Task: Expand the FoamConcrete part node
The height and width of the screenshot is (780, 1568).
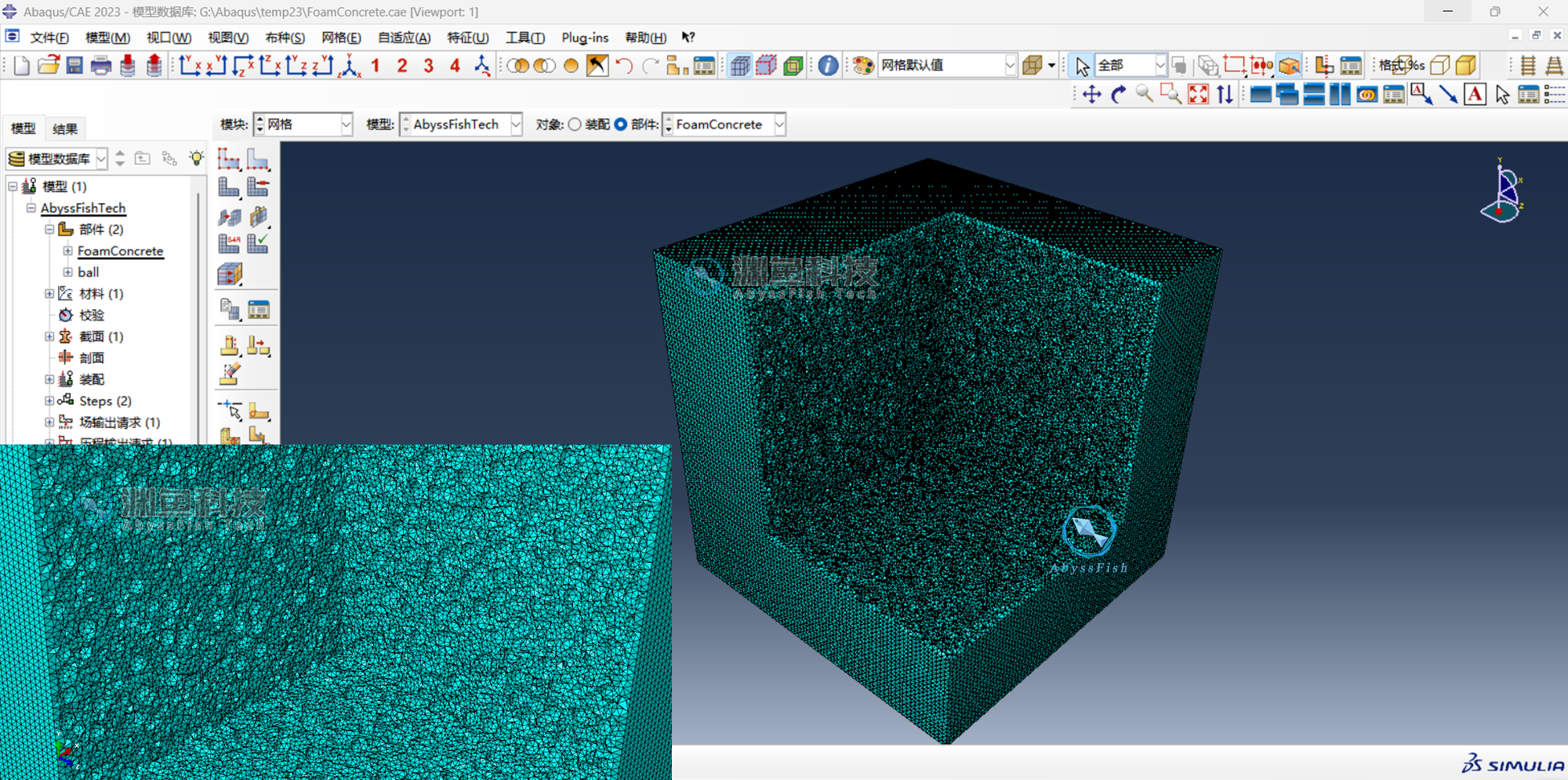Action: tap(68, 251)
